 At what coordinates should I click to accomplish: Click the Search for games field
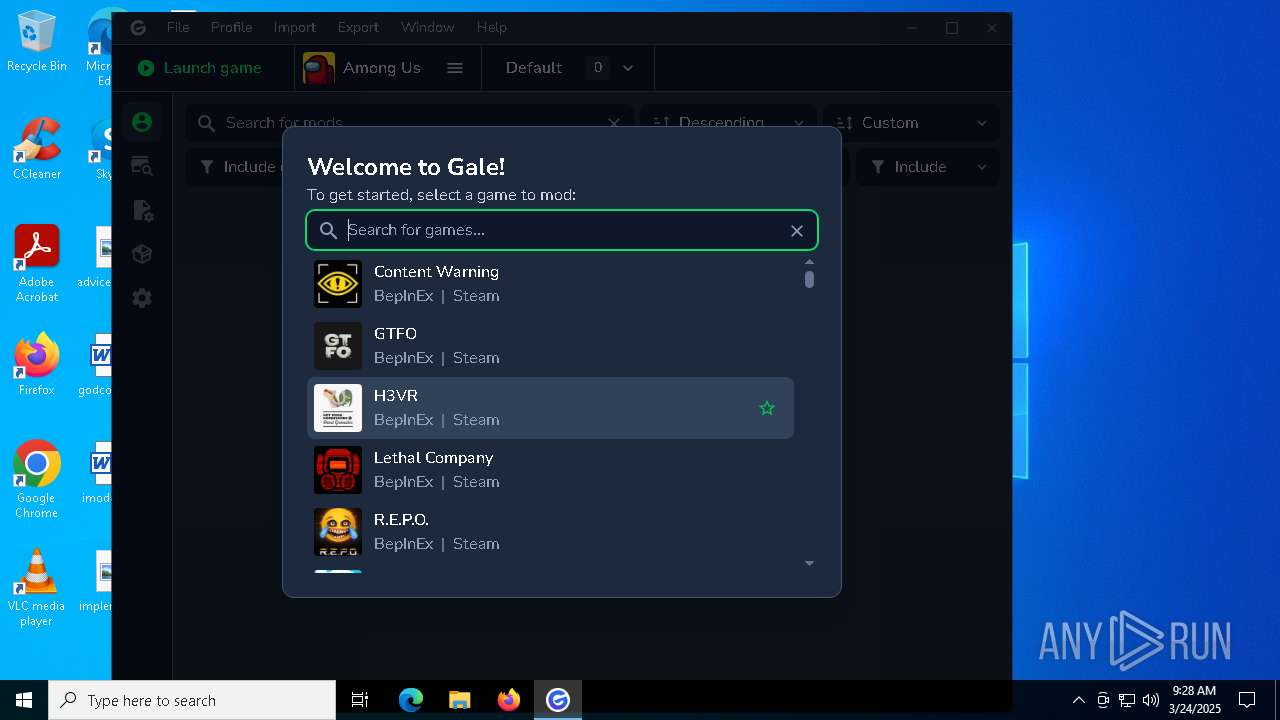(x=562, y=230)
